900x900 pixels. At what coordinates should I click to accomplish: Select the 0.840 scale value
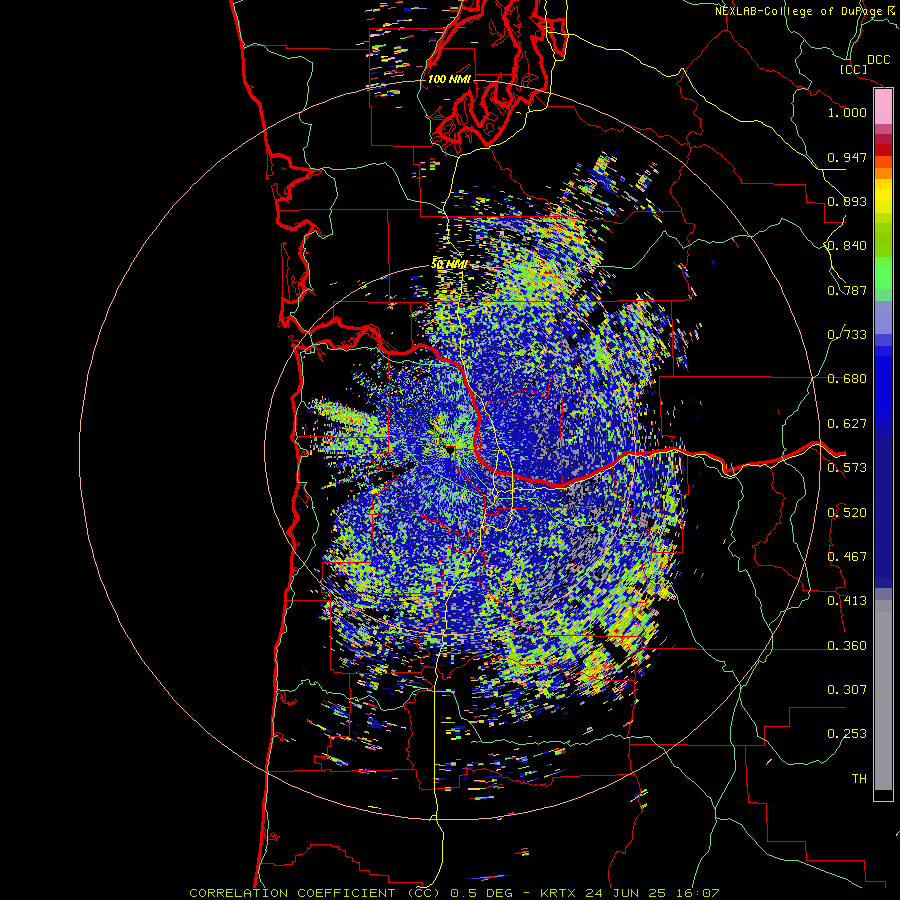point(847,246)
